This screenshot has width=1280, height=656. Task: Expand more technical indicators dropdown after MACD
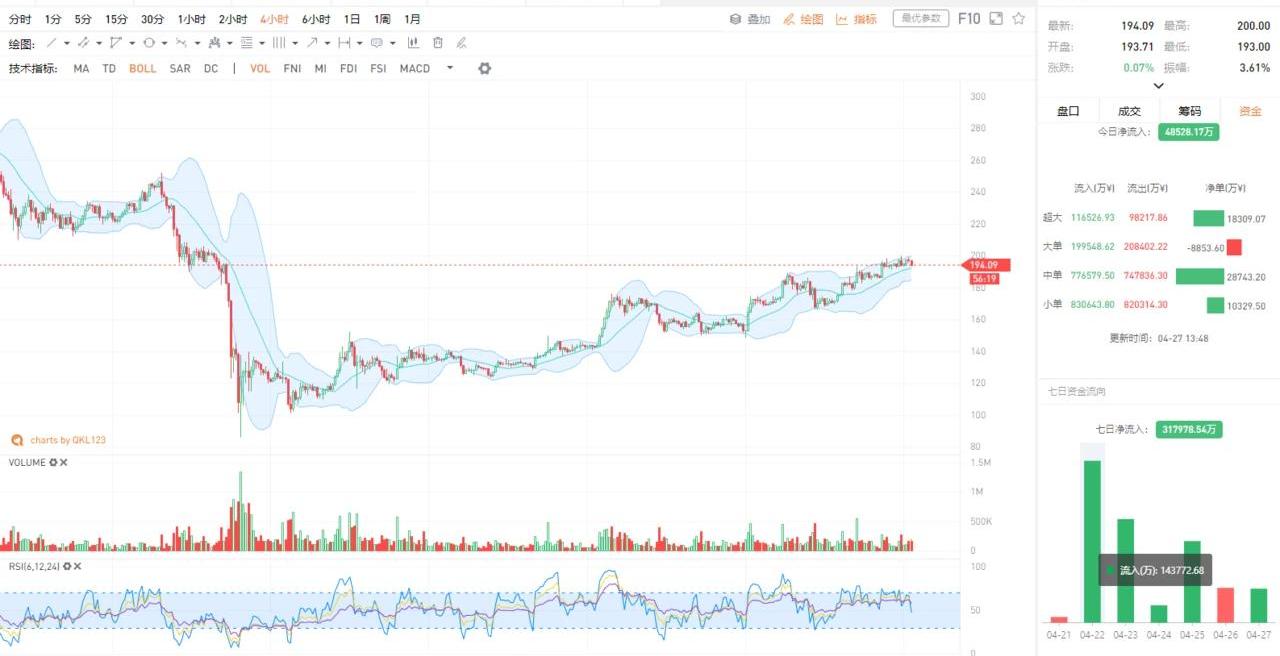(450, 68)
